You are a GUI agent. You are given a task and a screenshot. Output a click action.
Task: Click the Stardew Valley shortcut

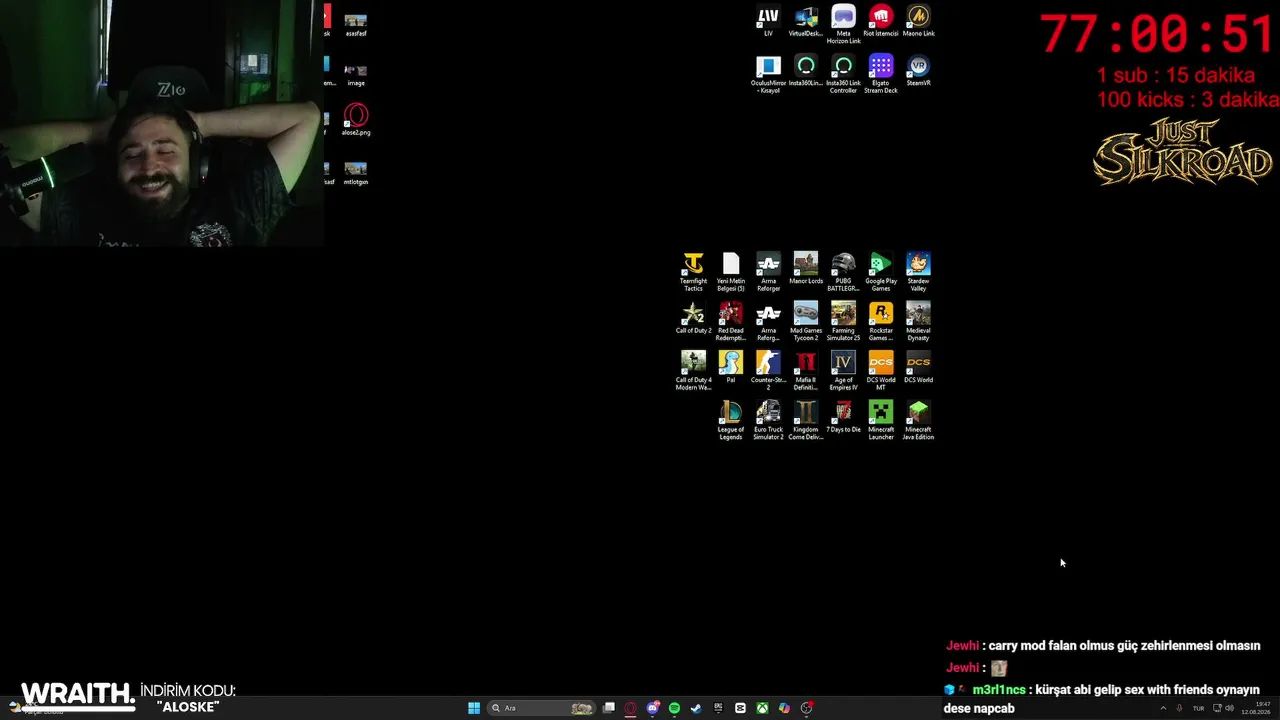pyautogui.click(x=918, y=272)
